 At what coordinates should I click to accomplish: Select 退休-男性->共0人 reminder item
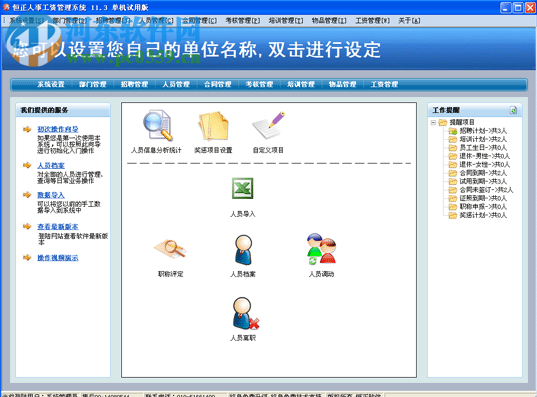[x=485, y=156]
